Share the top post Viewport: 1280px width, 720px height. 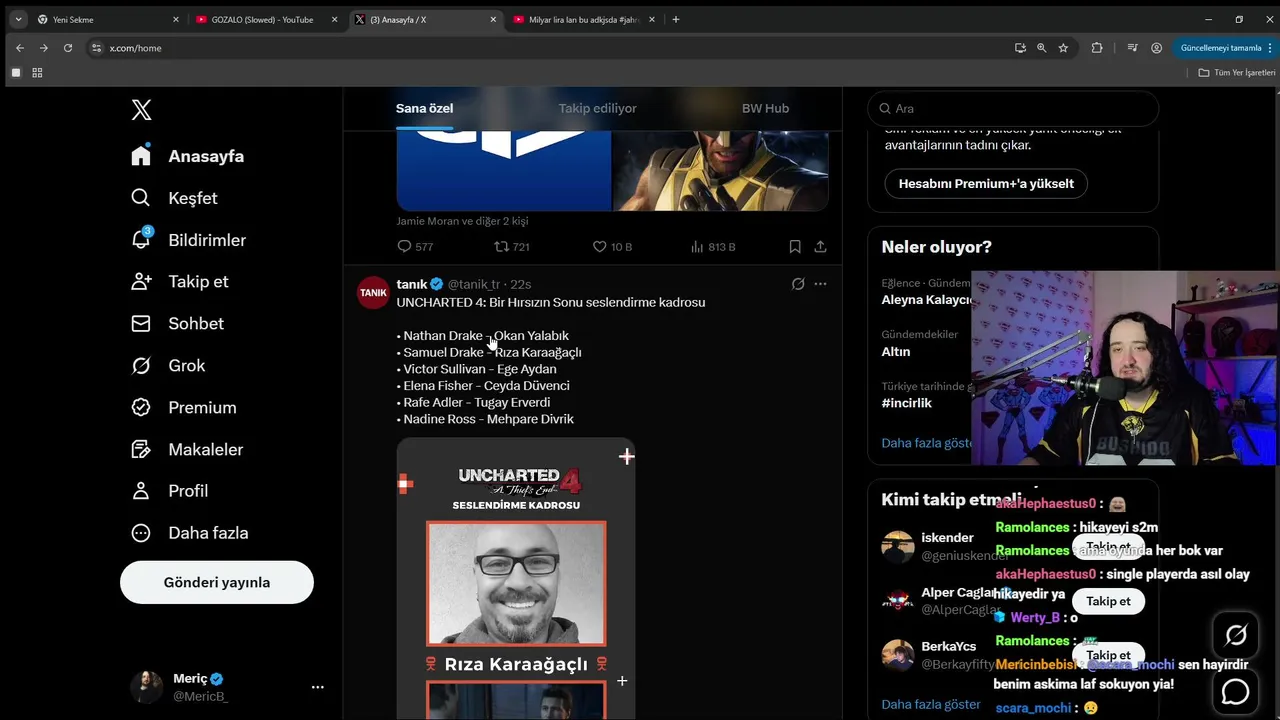point(820,246)
